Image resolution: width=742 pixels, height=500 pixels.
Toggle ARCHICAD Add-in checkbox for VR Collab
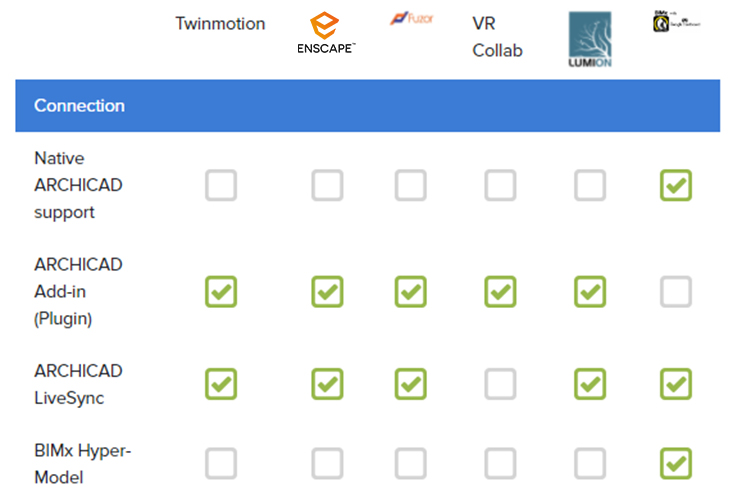(x=500, y=291)
